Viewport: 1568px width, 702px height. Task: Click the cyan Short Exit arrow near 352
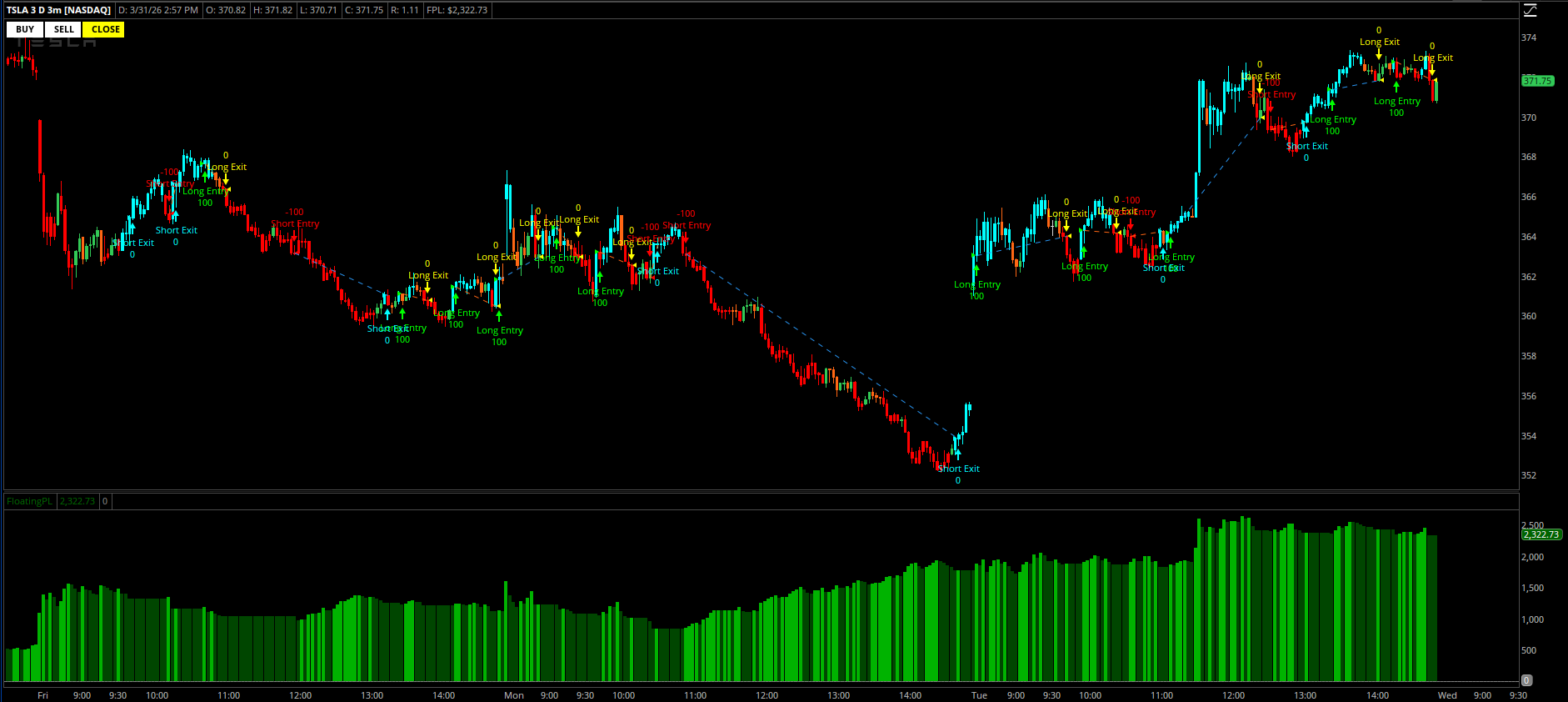pos(958,454)
